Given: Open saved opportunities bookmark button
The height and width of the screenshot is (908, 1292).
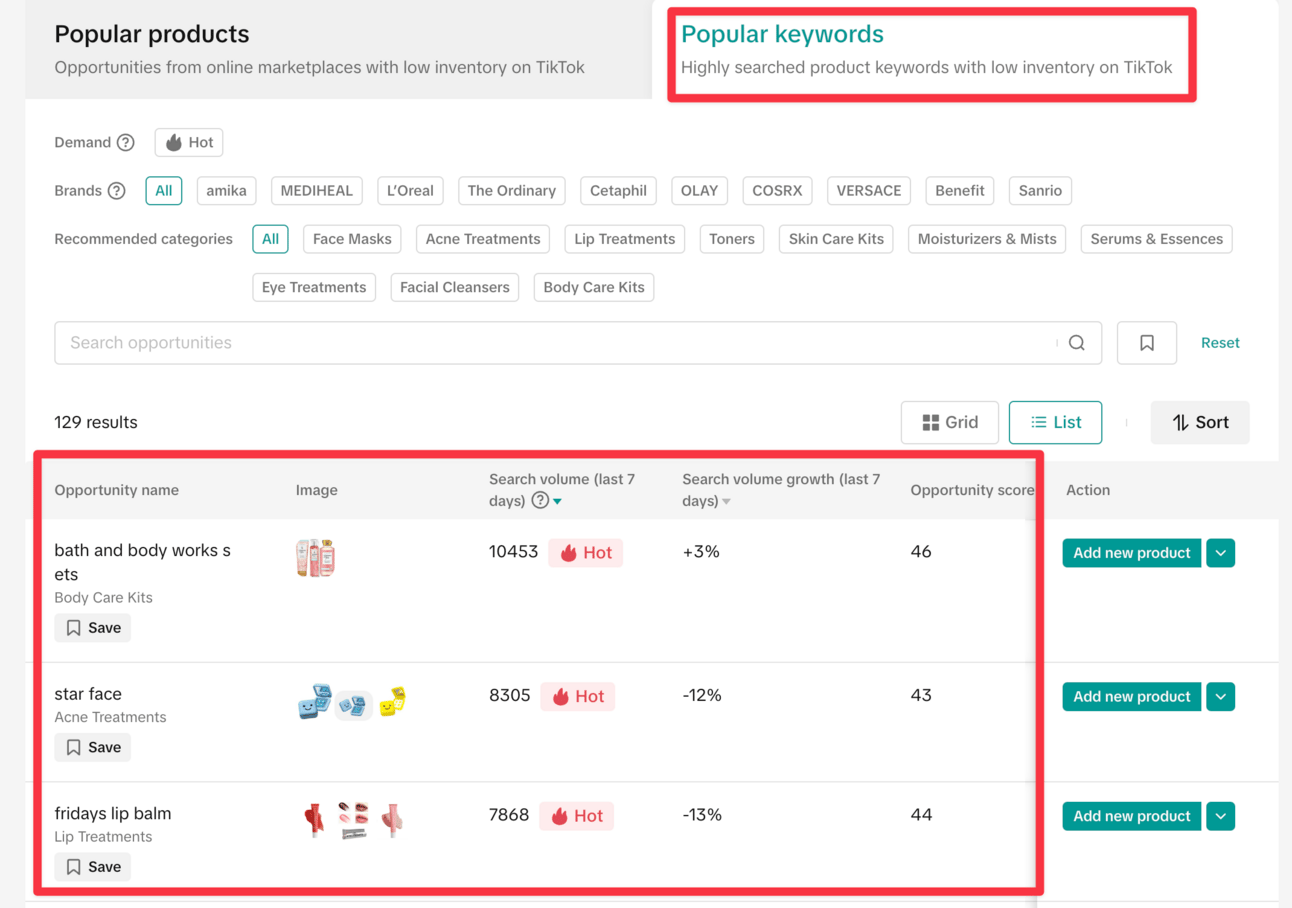Looking at the screenshot, I should 1147,343.
